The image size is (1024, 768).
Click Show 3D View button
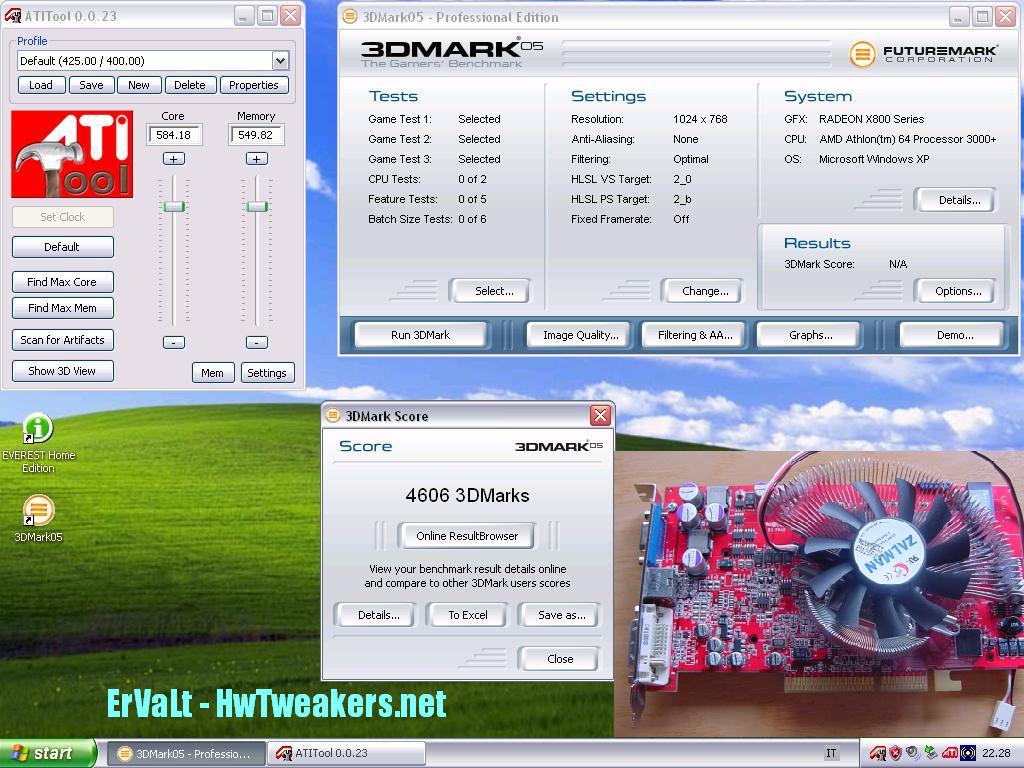[x=62, y=371]
